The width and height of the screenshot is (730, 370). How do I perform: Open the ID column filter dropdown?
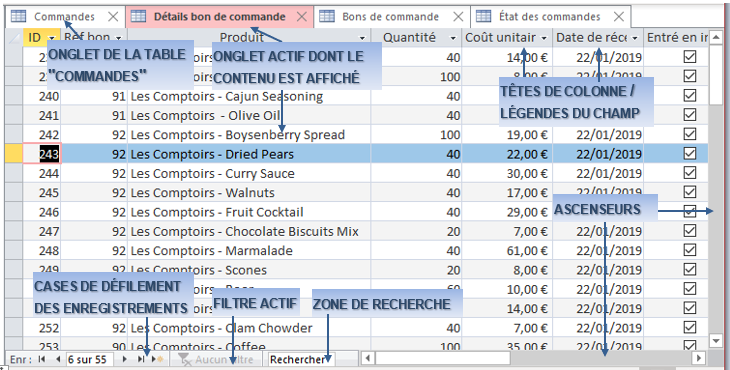coord(52,38)
